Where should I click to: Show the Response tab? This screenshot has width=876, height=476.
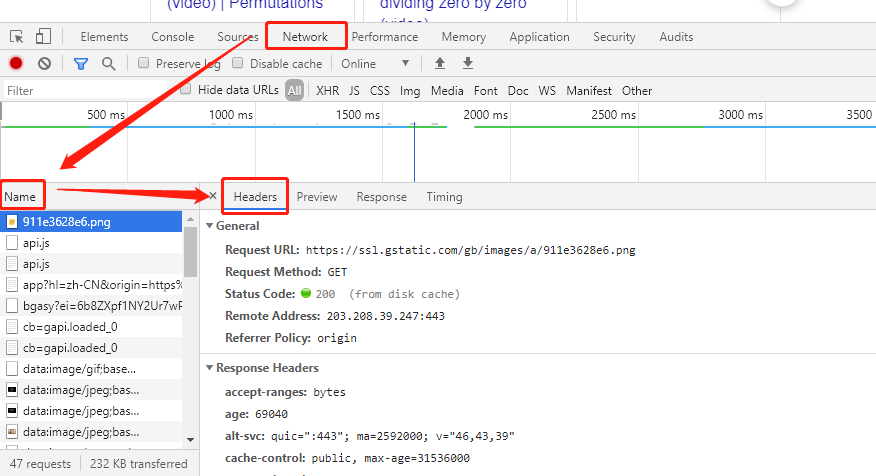[382, 197]
